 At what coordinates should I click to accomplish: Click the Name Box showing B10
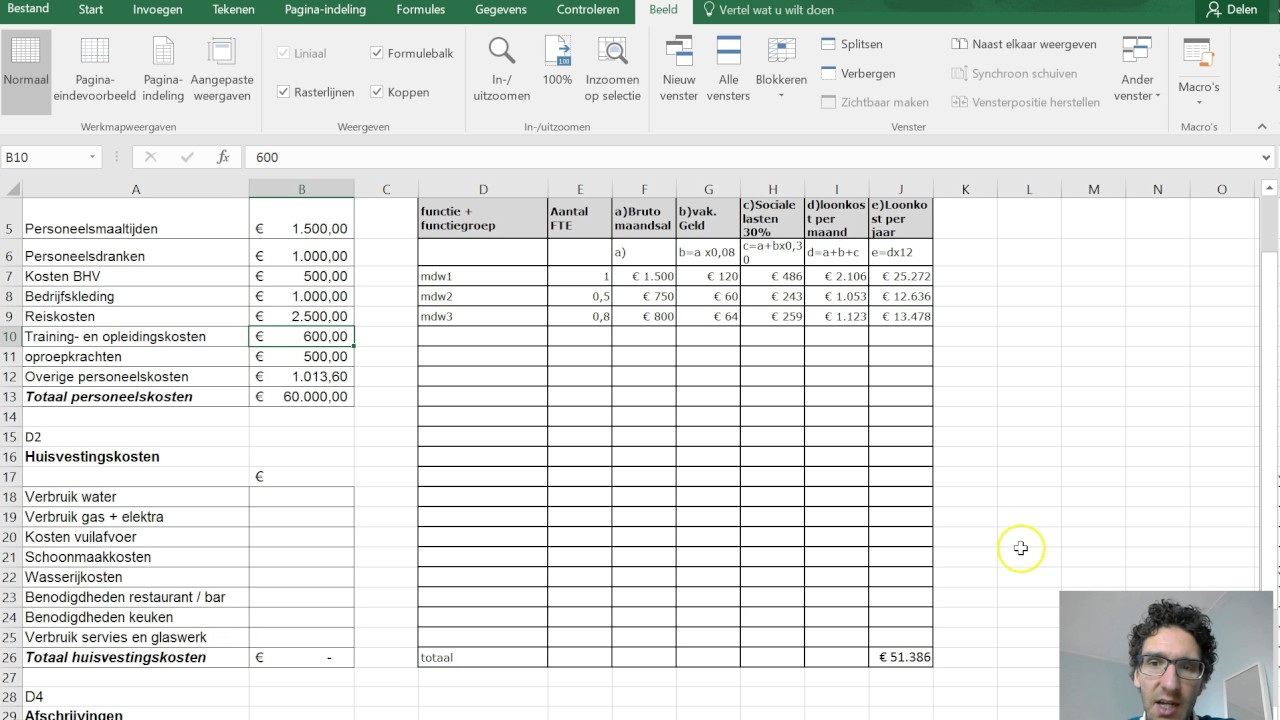coord(44,157)
